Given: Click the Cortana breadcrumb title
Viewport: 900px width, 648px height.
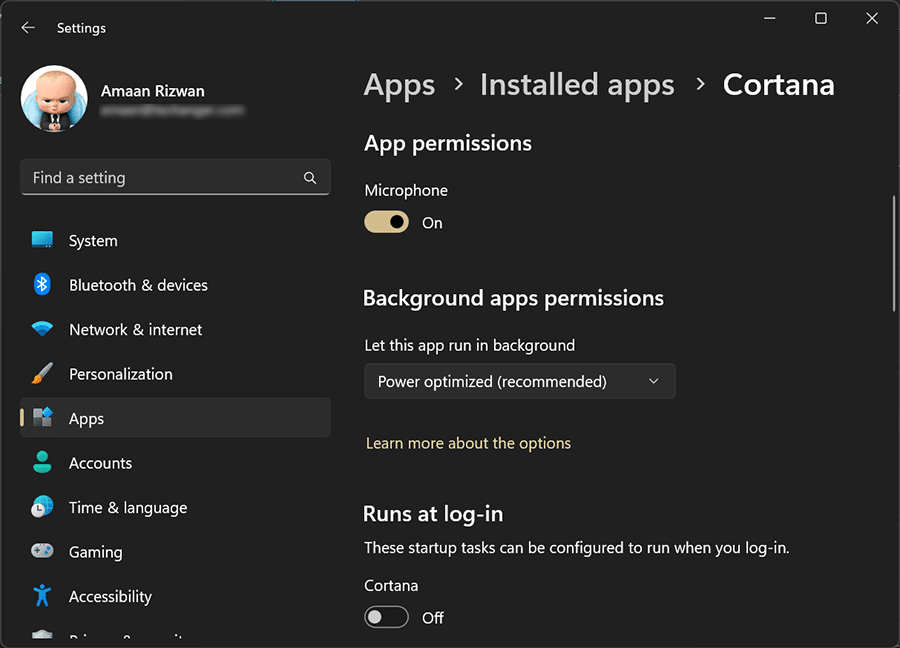Looking at the screenshot, I should (x=778, y=85).
